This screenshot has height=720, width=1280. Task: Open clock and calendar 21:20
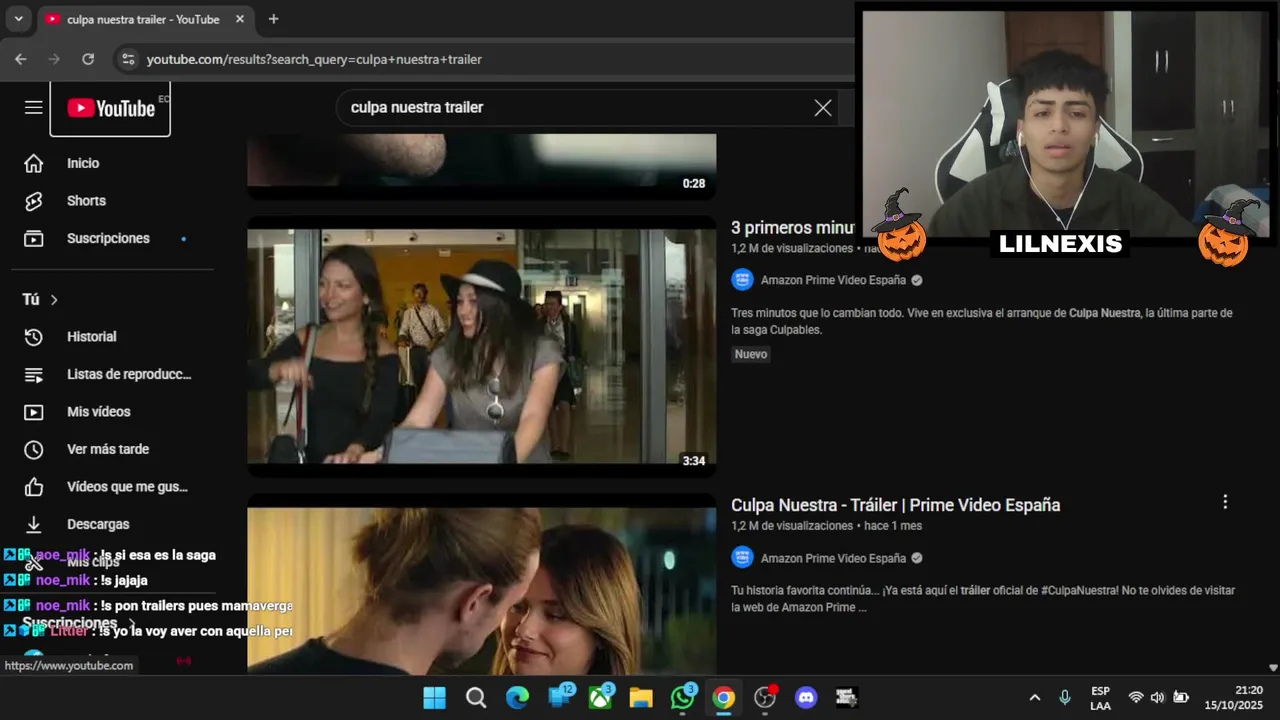(1236, 697)
